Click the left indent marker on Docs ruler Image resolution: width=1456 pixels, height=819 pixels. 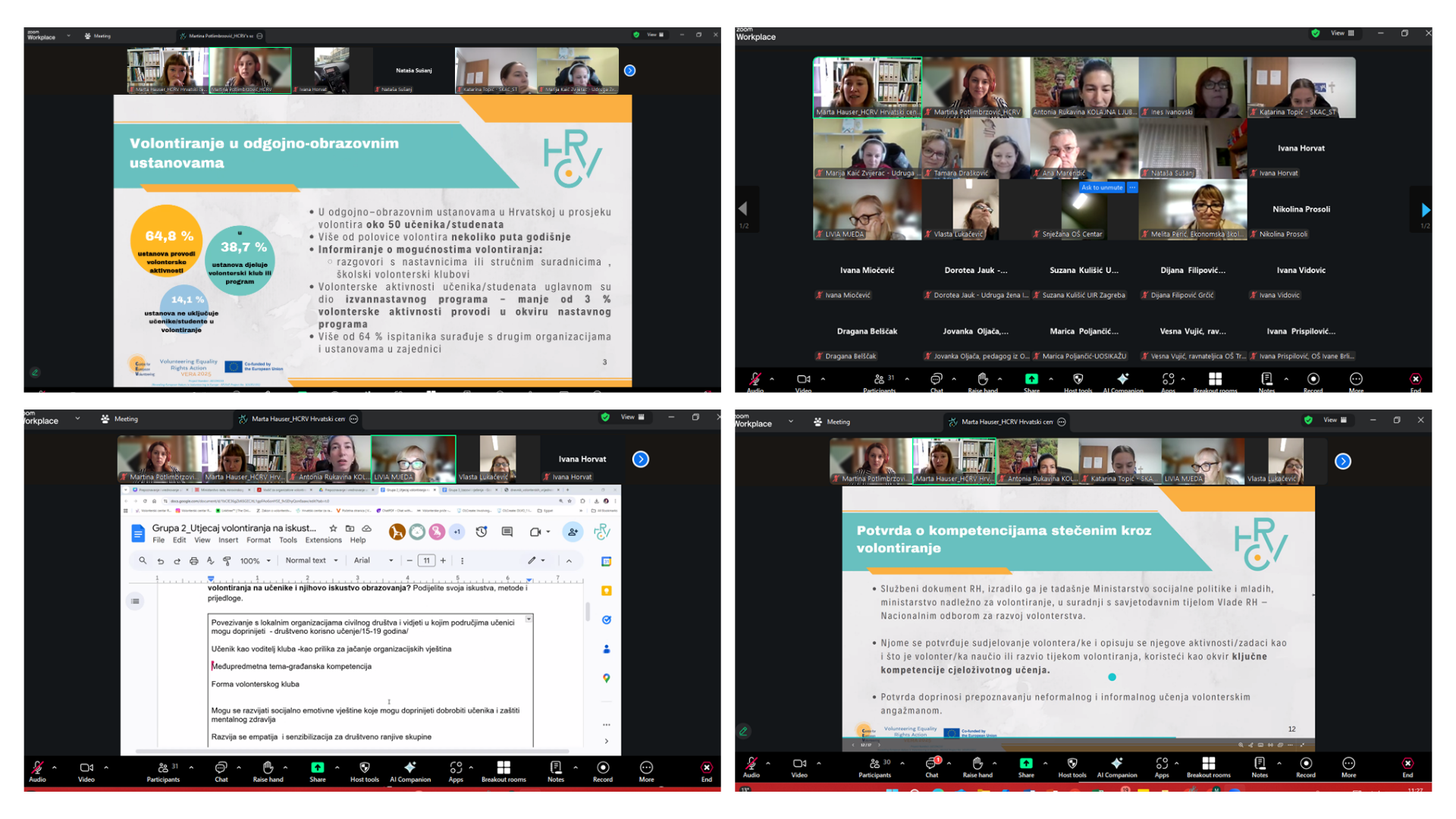tap(211, 579)
